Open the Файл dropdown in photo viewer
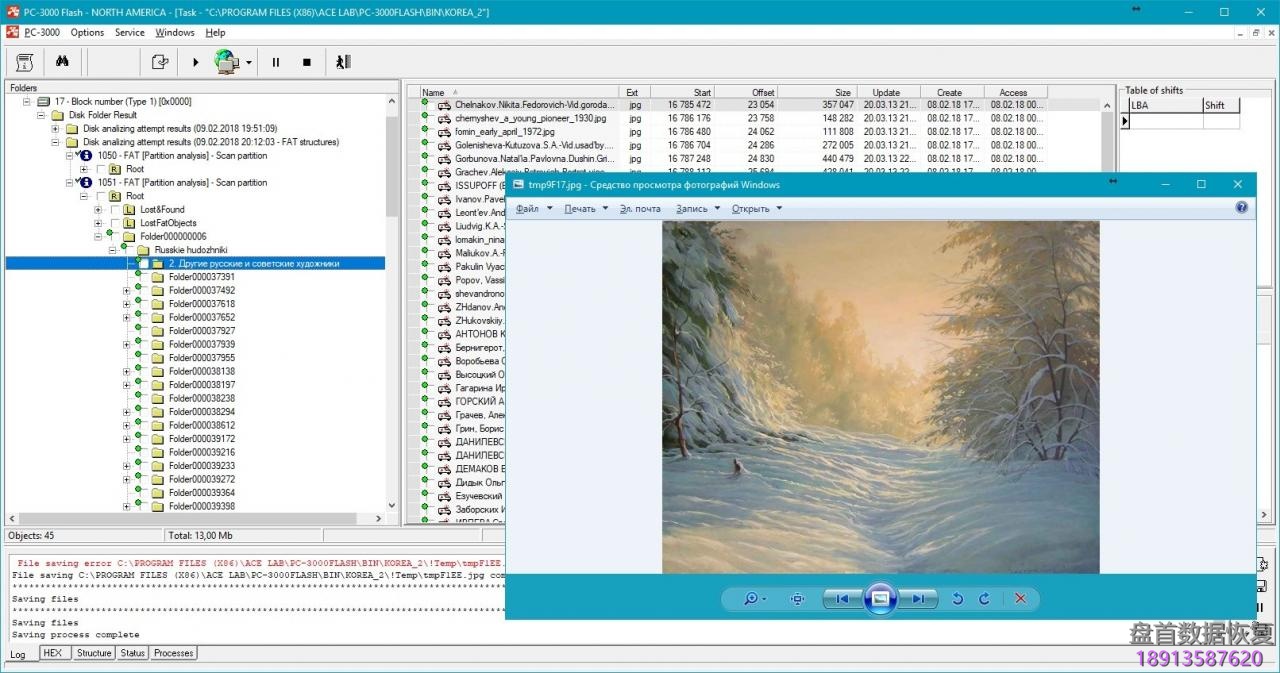The height and width of the screenshot is (673, 1280). coord(532,209)
